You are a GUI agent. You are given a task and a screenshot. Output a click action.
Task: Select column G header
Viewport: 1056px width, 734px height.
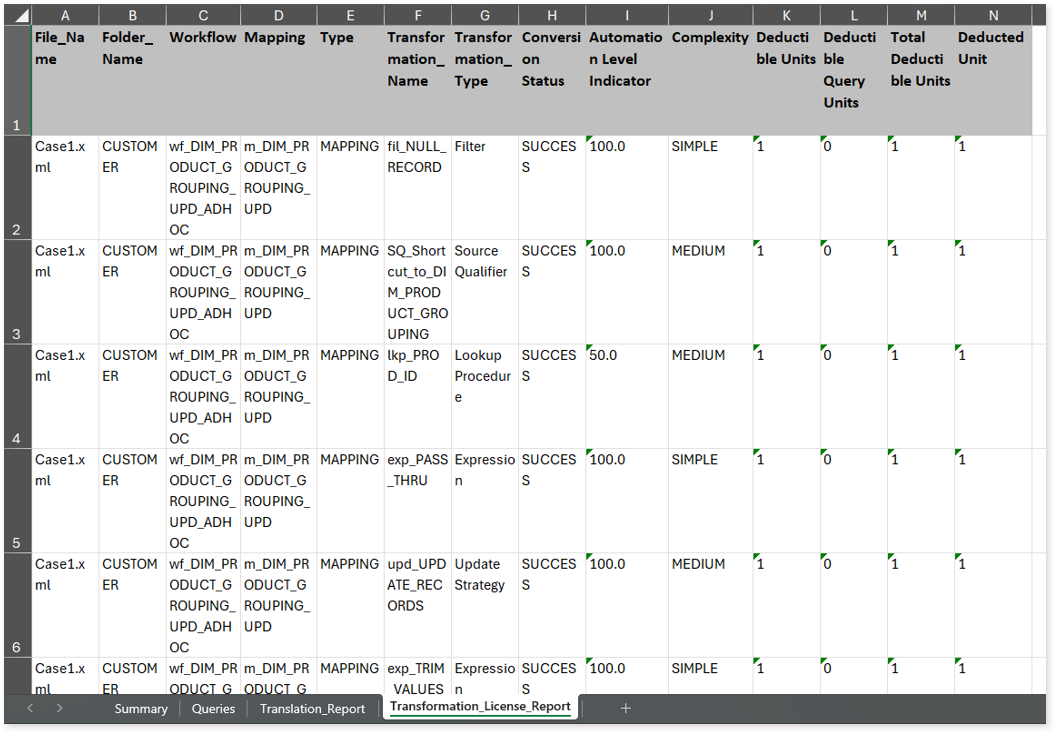coord(485,15)
